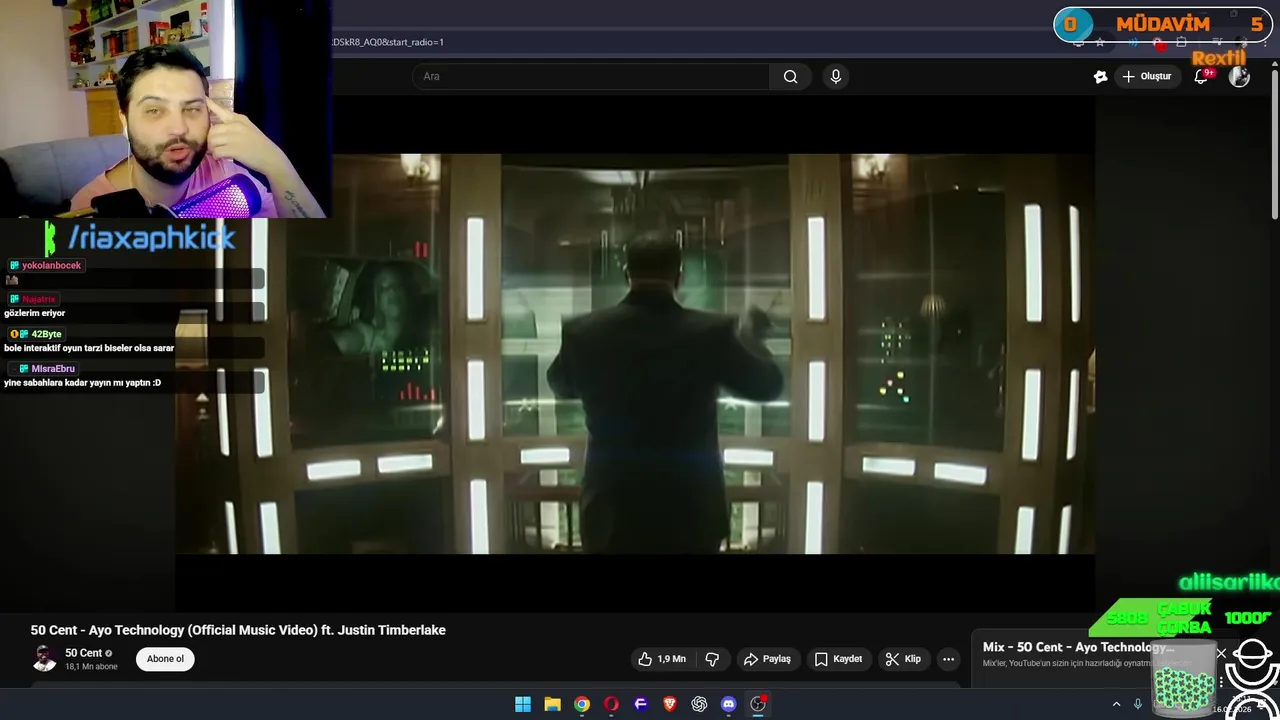Launch Brave browser from the taskbar
This screenshot has width=1280, height=720.
click(x=670, y=704)
